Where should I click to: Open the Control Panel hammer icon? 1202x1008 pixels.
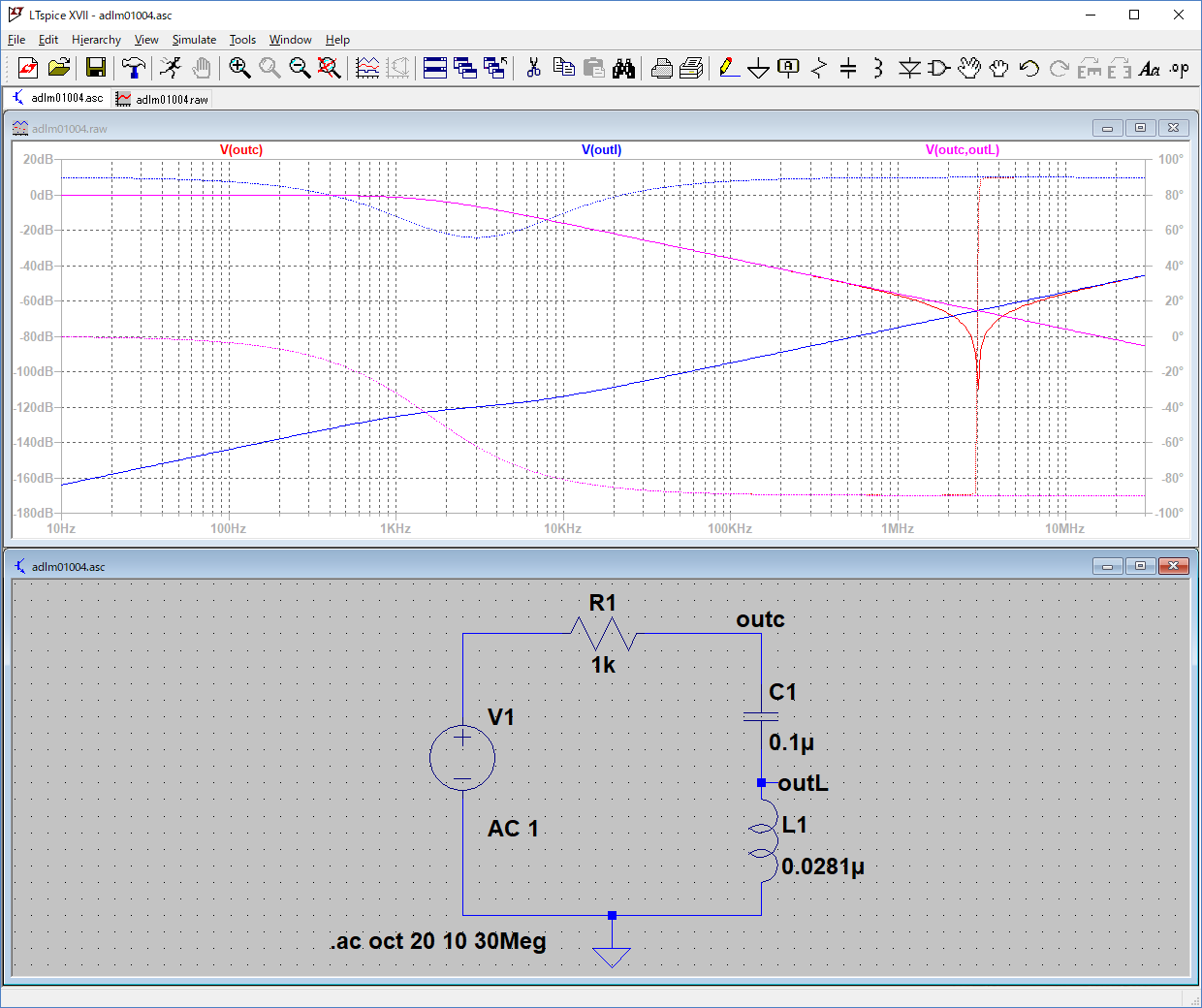pos(134,68)
